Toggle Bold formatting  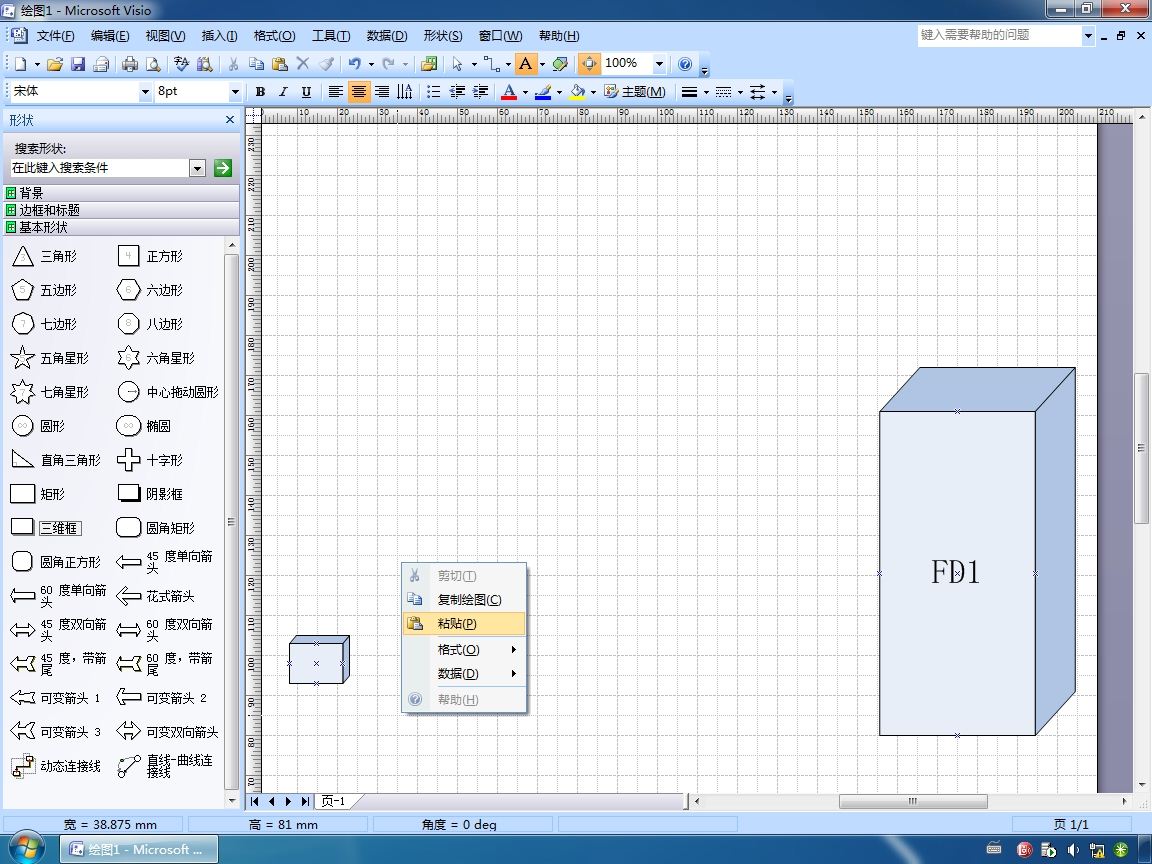tap(260, 92)
